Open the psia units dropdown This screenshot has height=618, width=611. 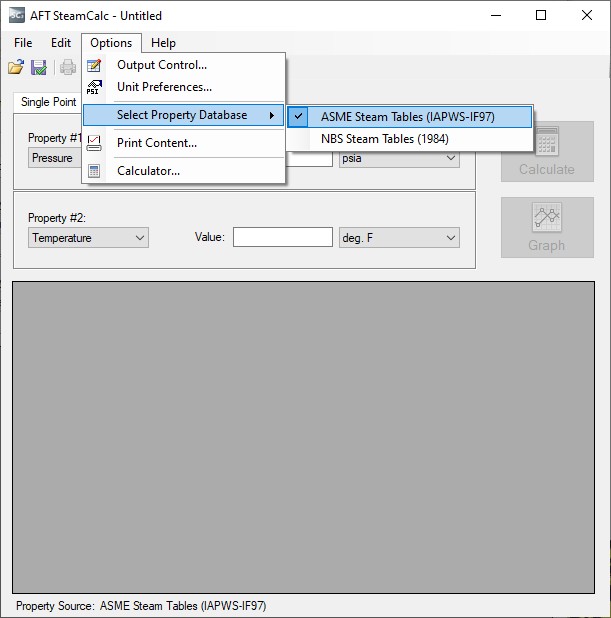(399, 158)
